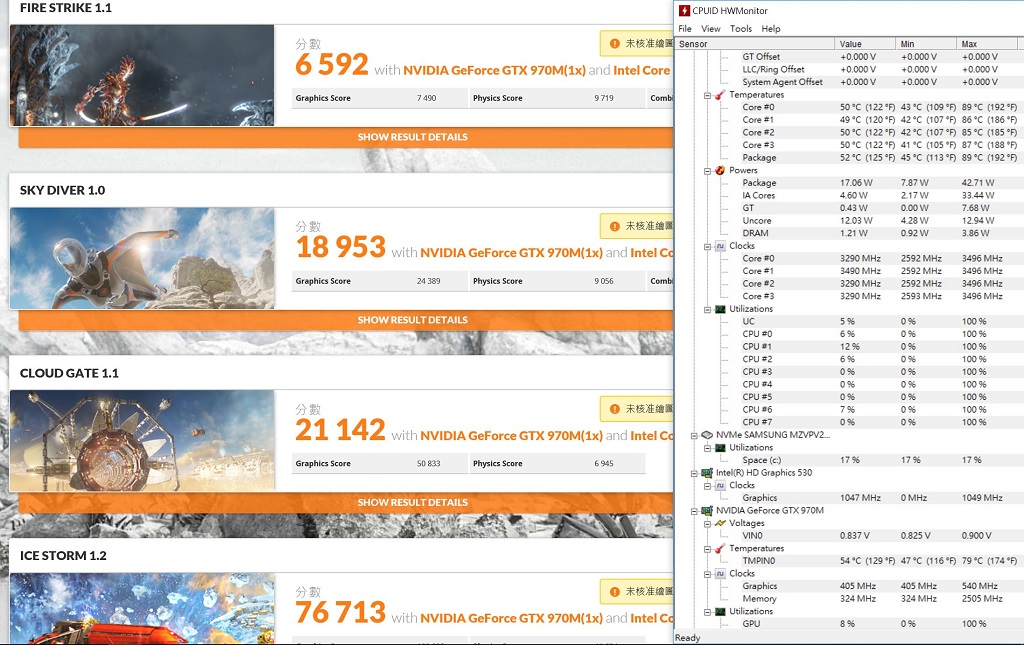Collapse the Intel HD Graphics 530 node

(694, 473)
